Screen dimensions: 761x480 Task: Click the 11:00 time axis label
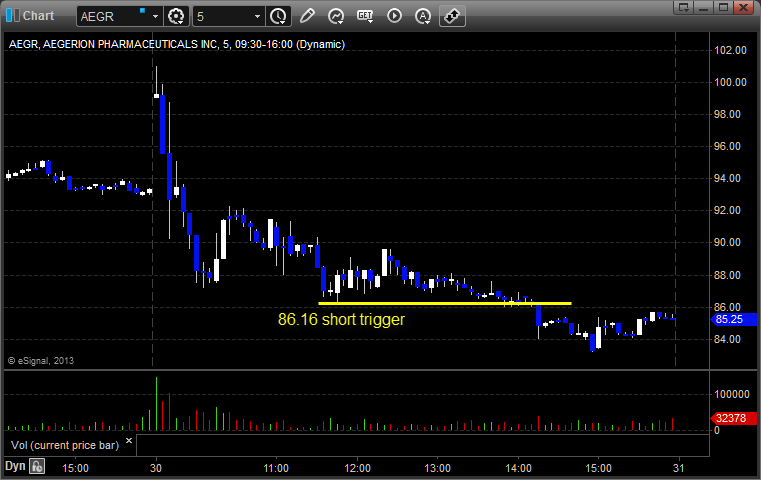point(276,468)
